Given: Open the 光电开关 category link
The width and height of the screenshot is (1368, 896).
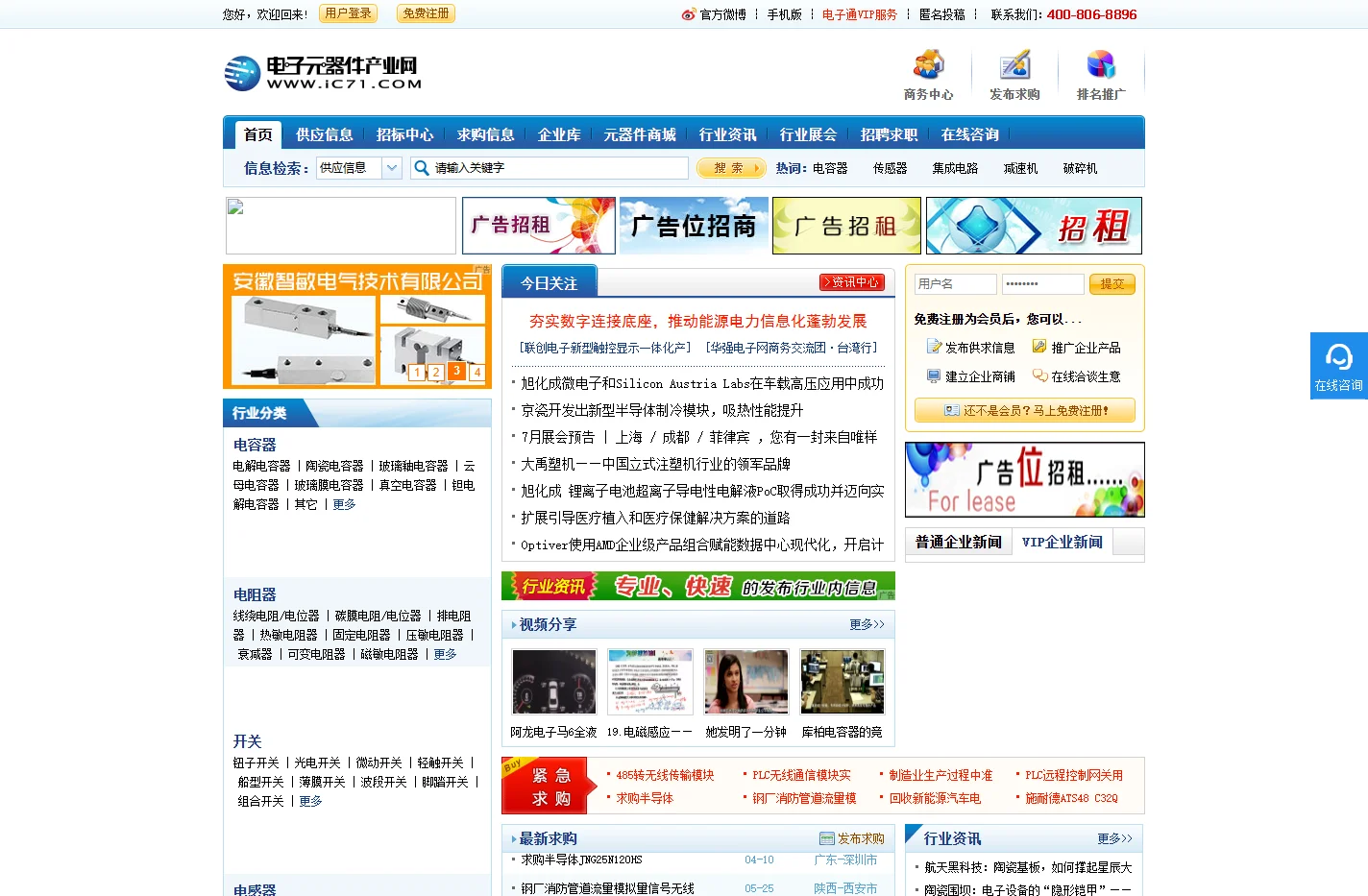Looking at the screenshot, I should (x=318, y=763).
